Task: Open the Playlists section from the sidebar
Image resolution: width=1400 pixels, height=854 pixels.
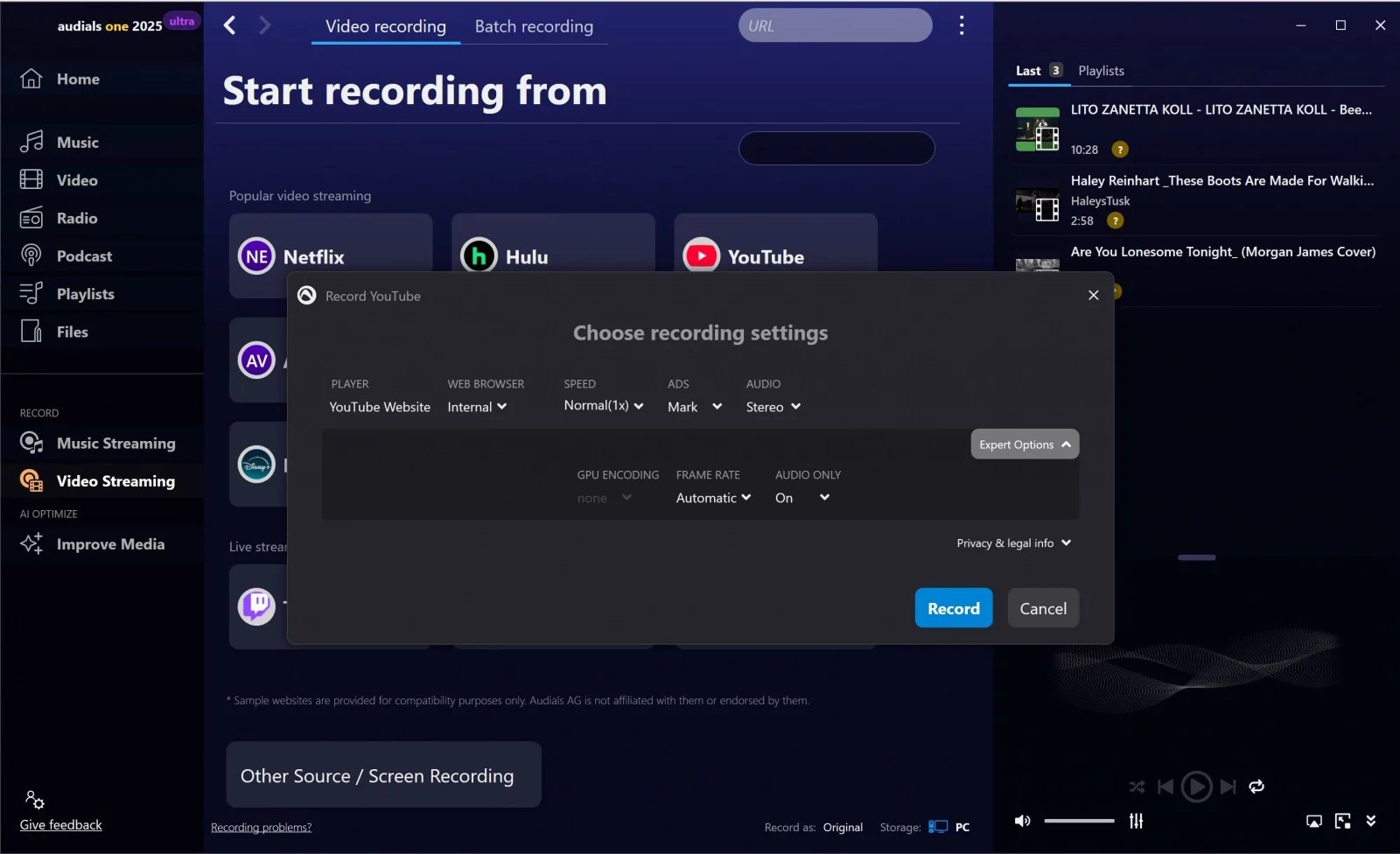Action: tap(85, 293)
